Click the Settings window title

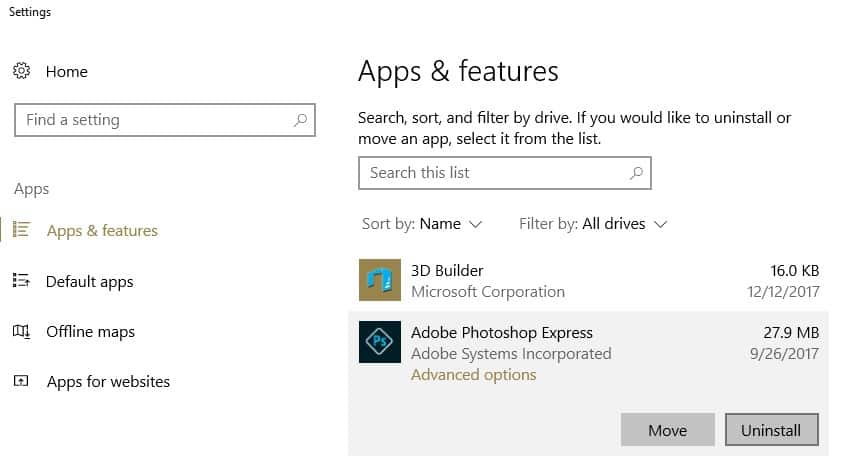point(30,12)
